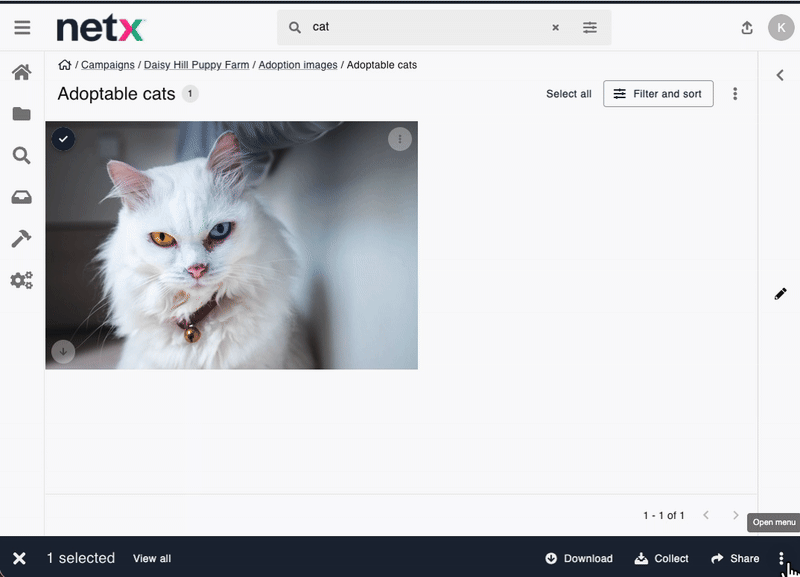
Task: Open the hamburger navigation menu
Action: [22, 28]
